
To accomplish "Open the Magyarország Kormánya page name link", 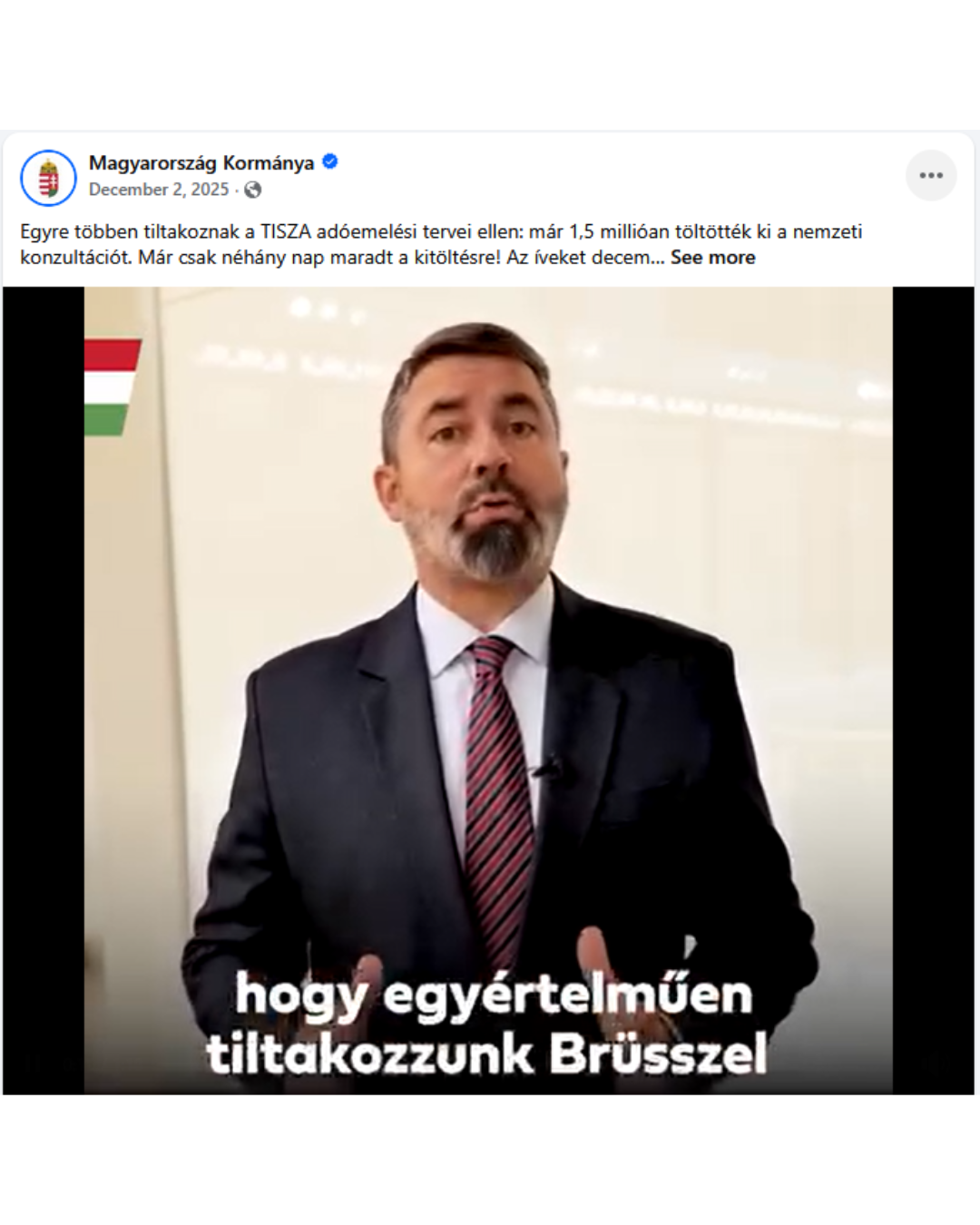I will tap(201, 162).
